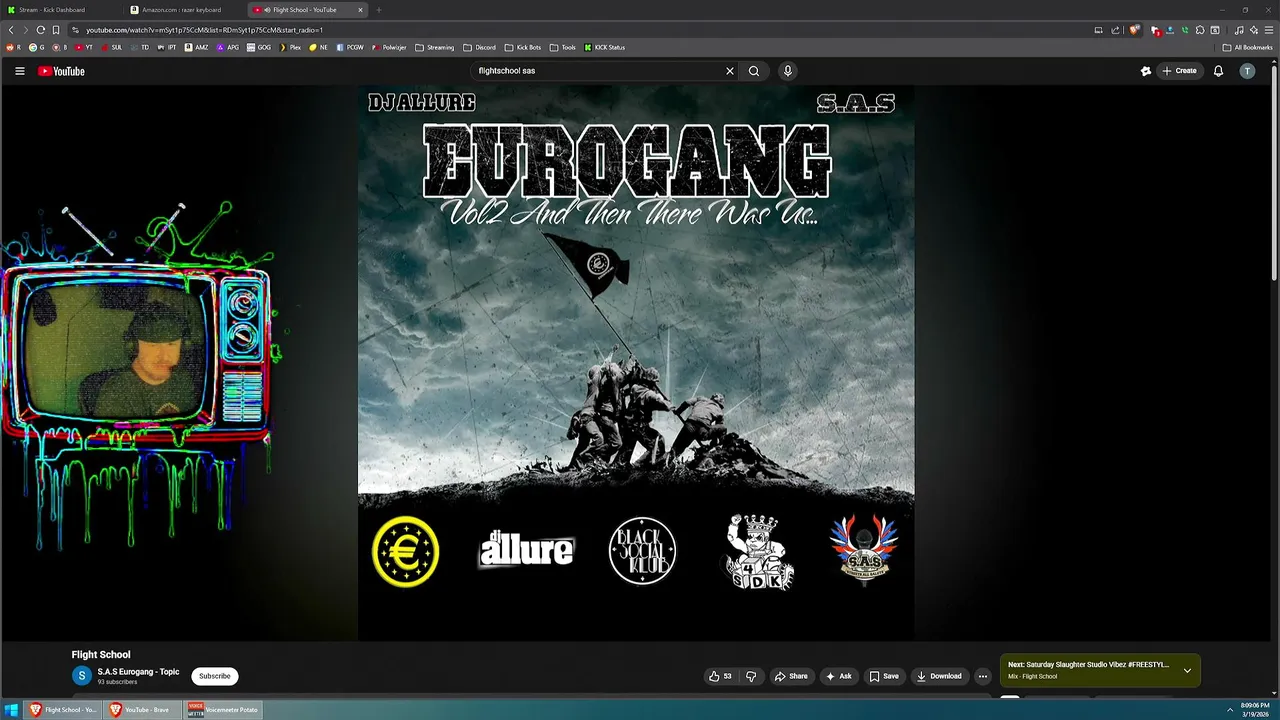Download the Flight School video
Screen dimensions: 1280x720
coord(939,676)
